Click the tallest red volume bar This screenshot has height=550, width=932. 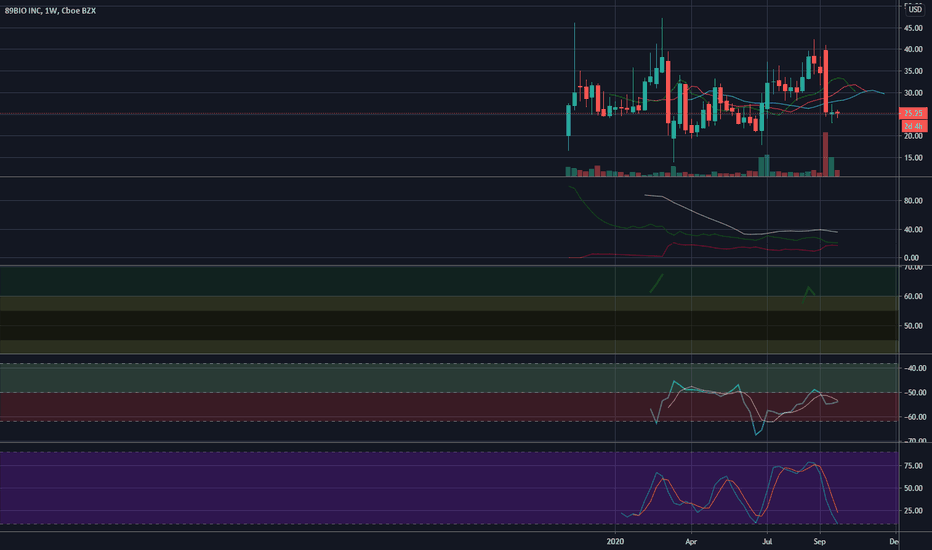click(826, 155)
